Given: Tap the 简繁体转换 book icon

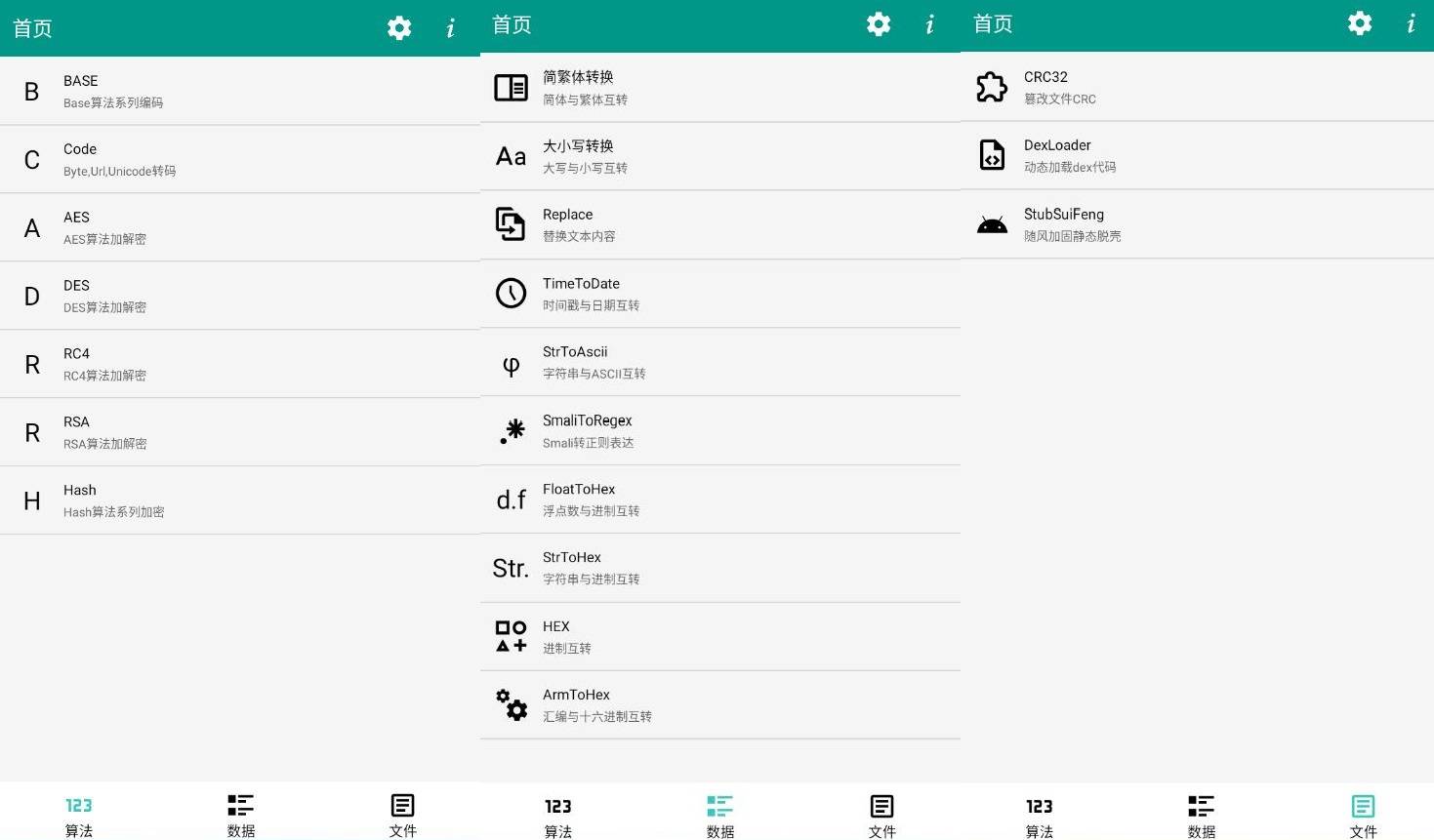Looking at the screenshot, I should [511, 88].
